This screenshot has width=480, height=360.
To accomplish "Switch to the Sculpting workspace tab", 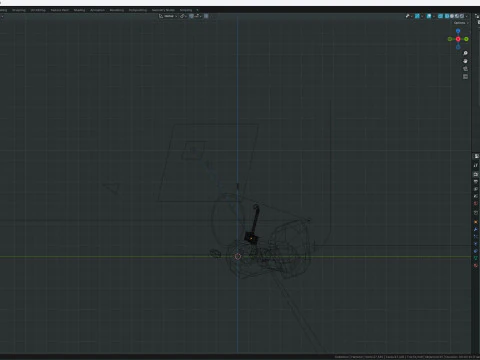I will pos(19,10).
